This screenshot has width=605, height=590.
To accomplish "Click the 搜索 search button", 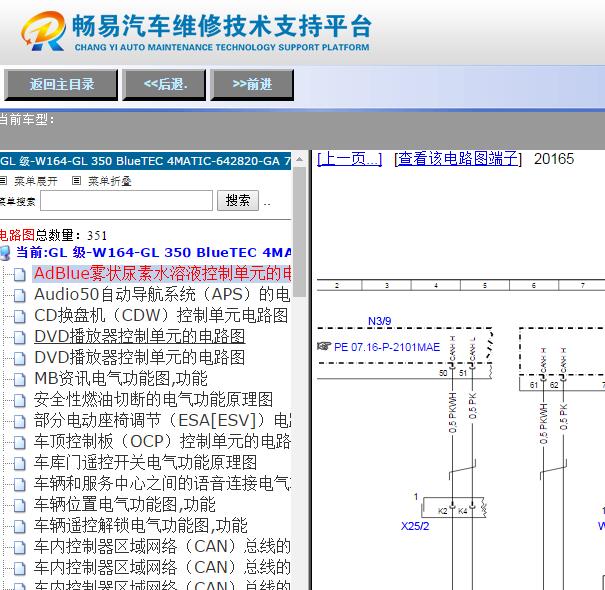I will (238, 201).
